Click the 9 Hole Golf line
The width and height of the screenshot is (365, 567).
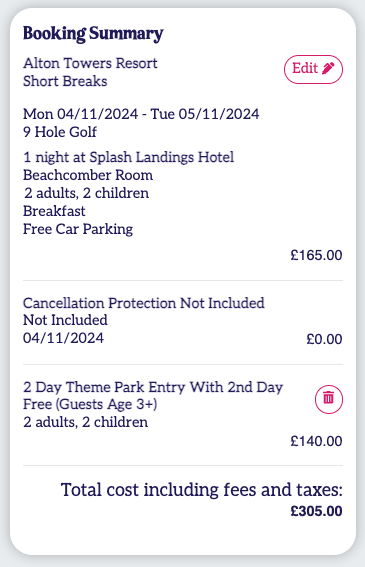point(60,132)
